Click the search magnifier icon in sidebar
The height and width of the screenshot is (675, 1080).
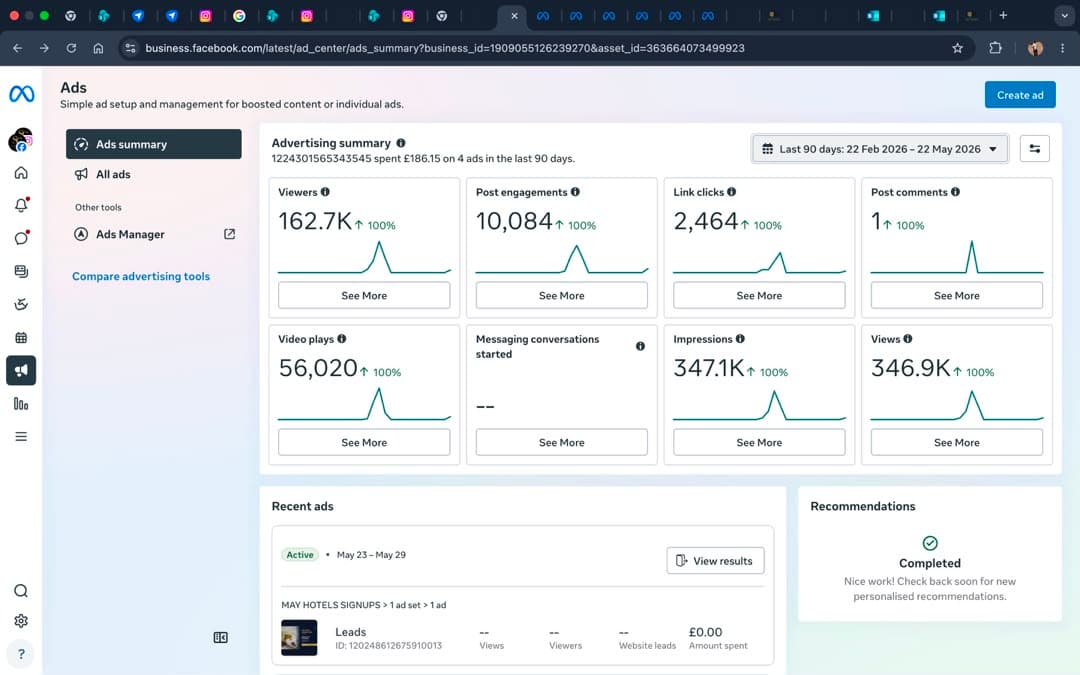point(21,591)
